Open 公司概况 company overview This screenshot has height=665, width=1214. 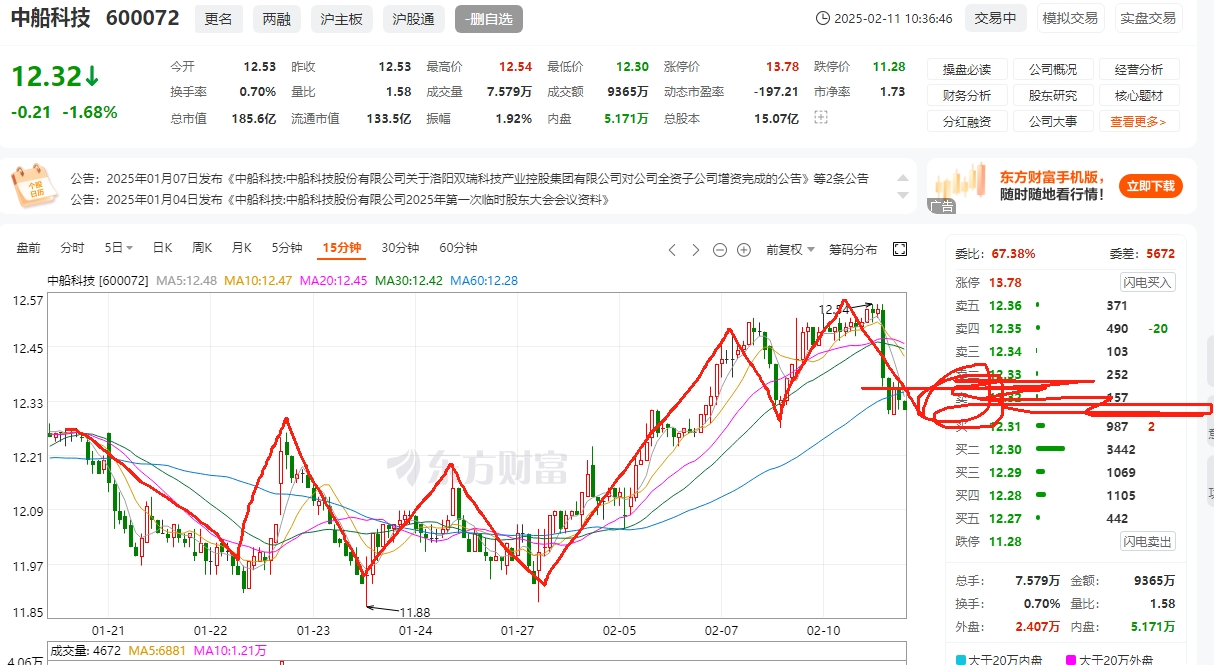pyautogui.click(x=1053, y=70)
